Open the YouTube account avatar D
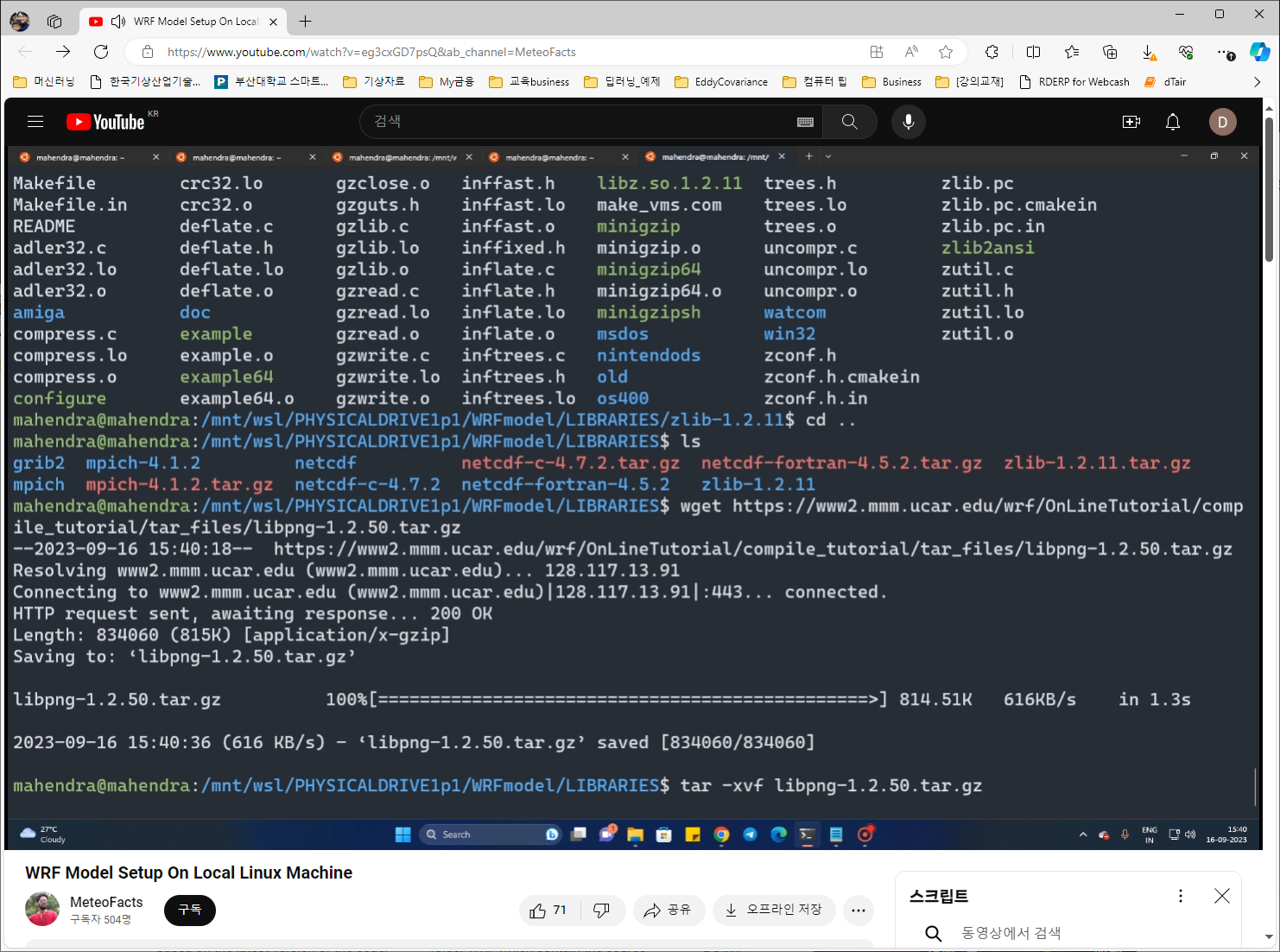 pos(1222,122)
